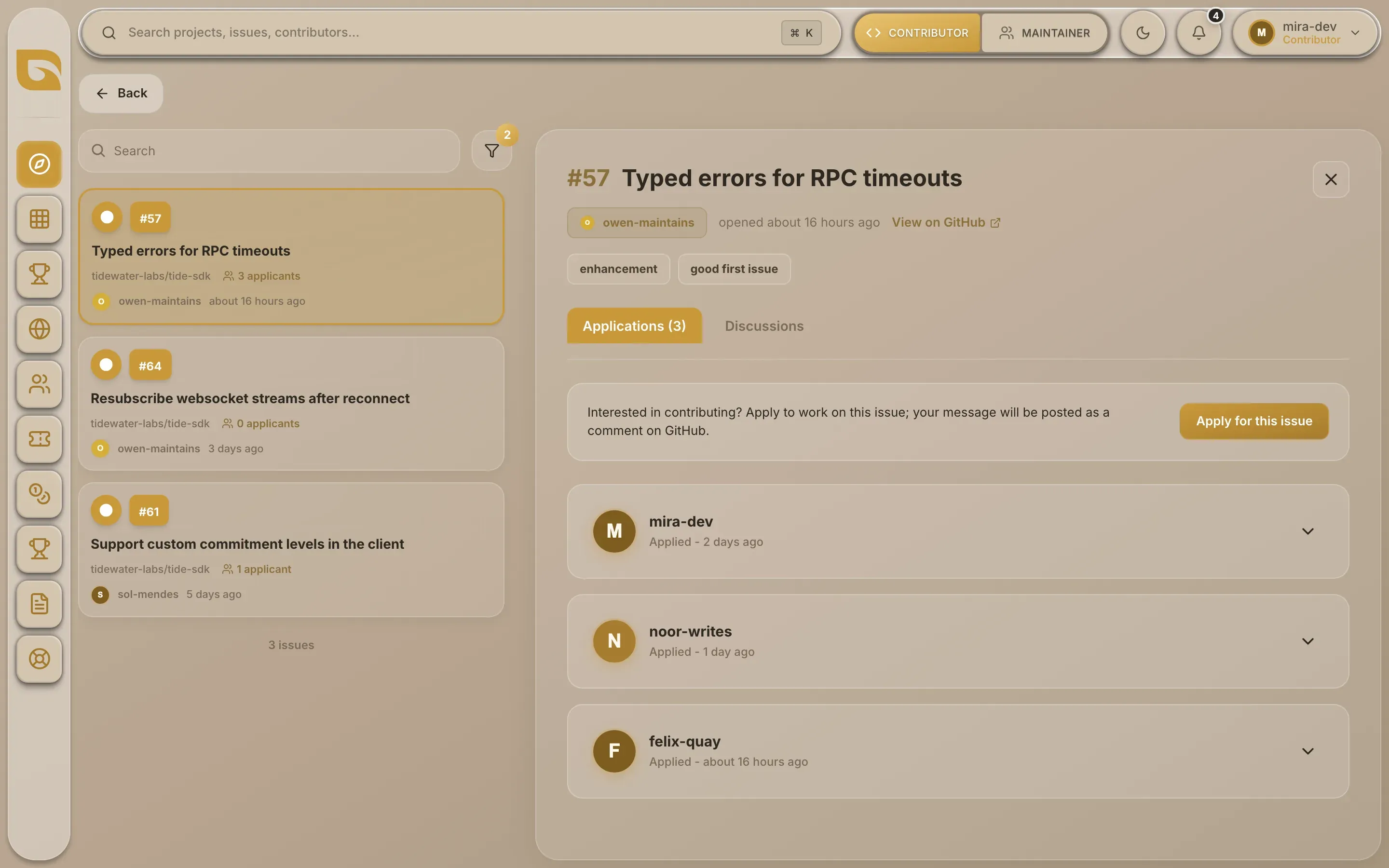The height and width of the screenshot is (868, 1389).
Task: Select issue card #57 Typed errors
Action: (292, 257)
